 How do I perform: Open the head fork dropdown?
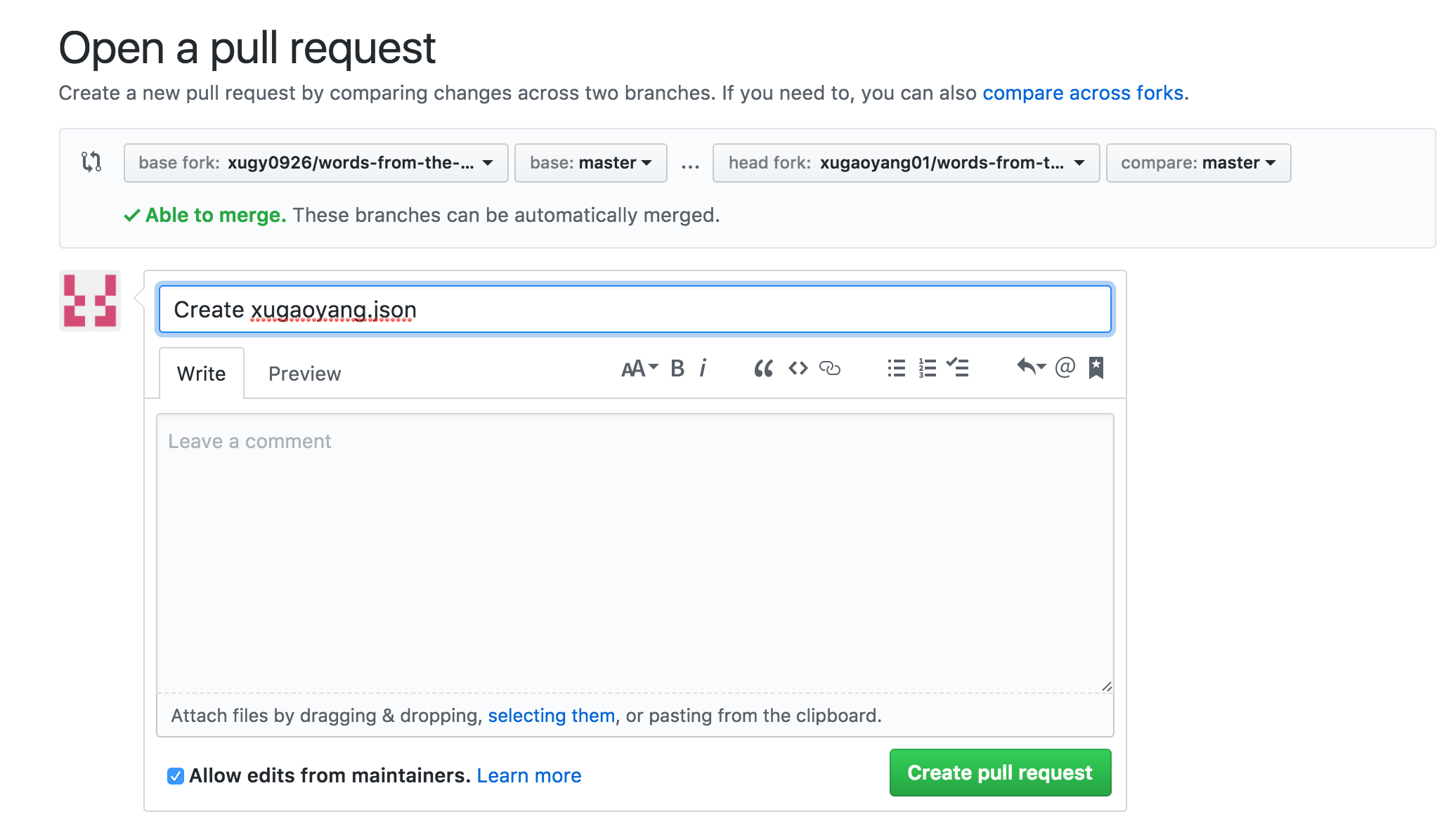(x=906, y=163)
